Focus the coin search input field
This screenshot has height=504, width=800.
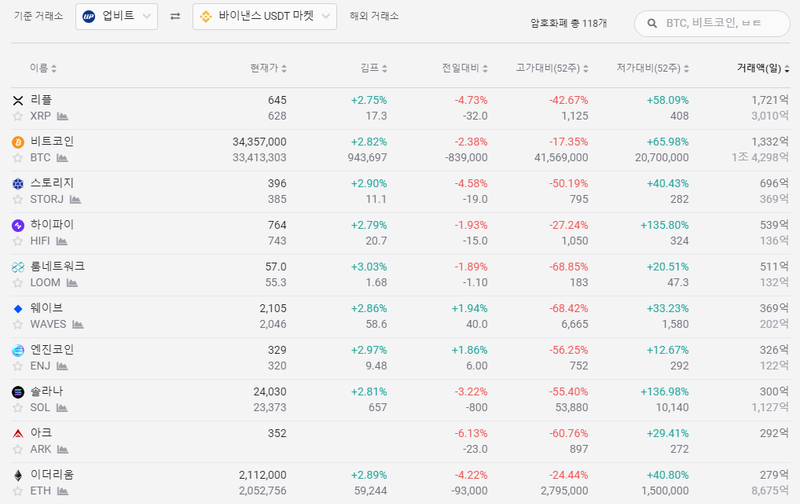(712, 23)
